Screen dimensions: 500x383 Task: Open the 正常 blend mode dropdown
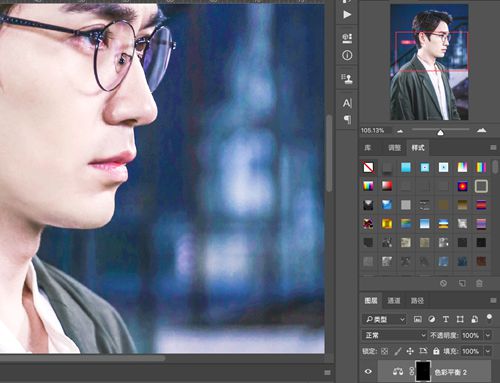click(394, 335)
